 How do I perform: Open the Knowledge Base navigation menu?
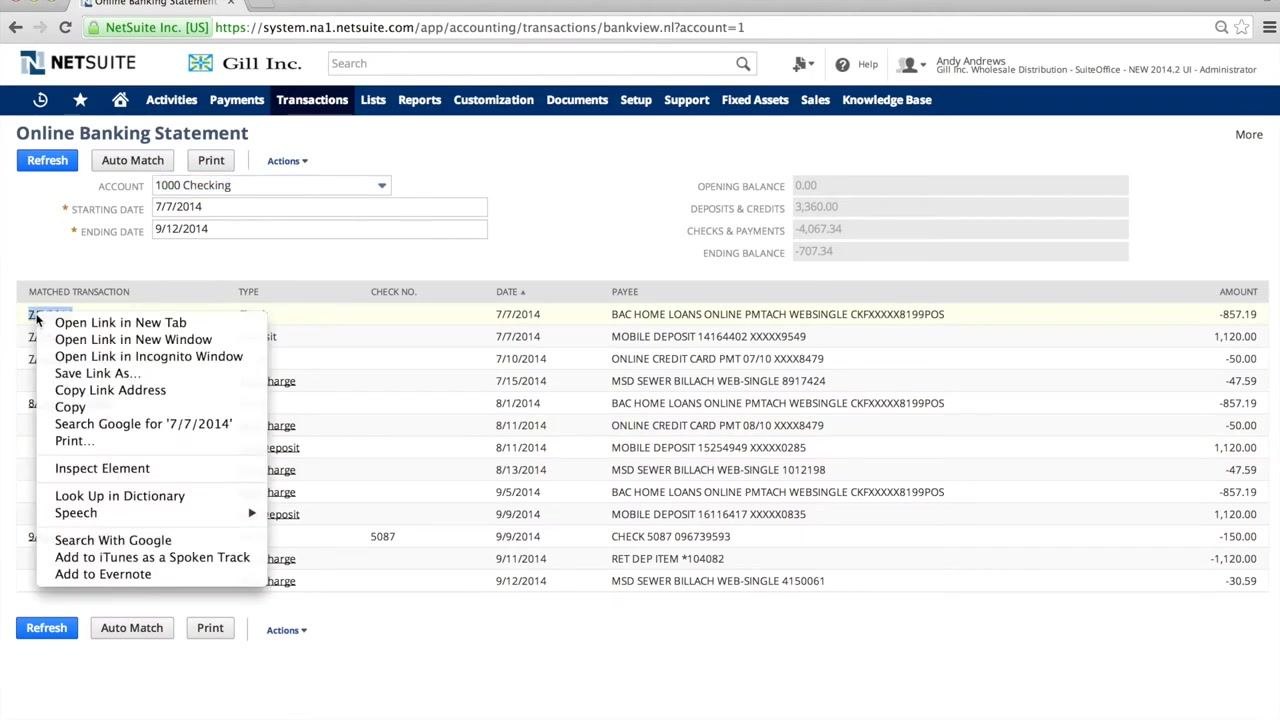point(886,100)
